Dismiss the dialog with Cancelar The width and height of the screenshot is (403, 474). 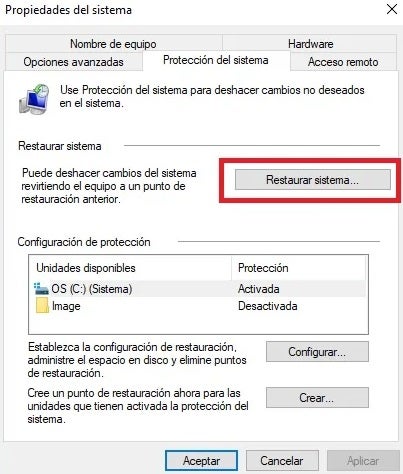(282, 461)
